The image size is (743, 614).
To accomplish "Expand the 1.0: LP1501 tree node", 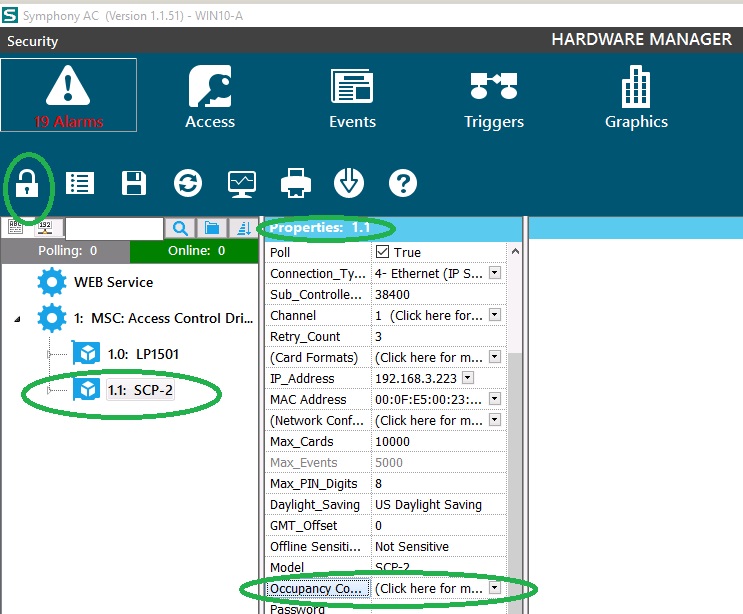I will (x=49, y=354).
